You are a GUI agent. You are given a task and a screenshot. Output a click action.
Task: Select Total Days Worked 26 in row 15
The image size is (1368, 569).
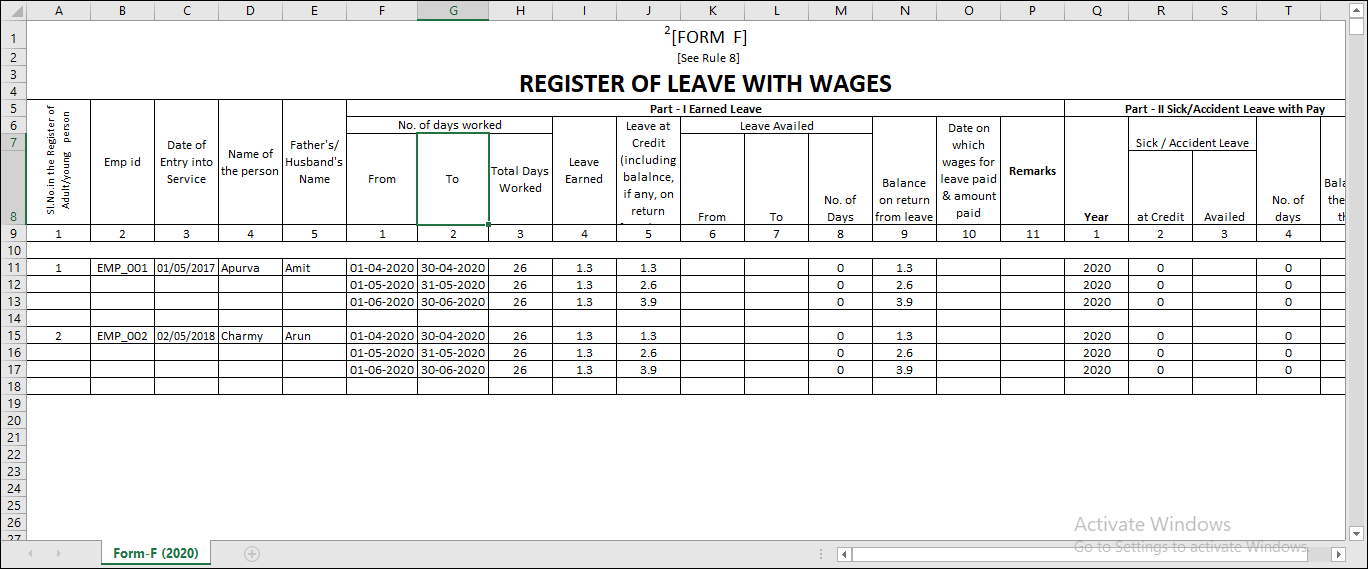pyautogui.click(x=520, y=336)
